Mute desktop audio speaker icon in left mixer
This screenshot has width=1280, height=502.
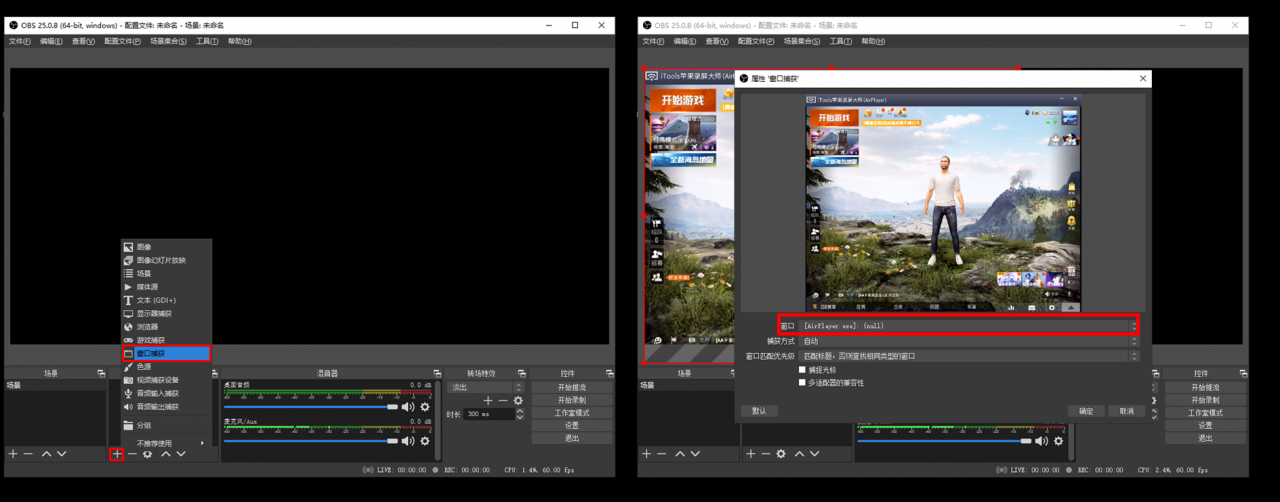pos(408,407)
